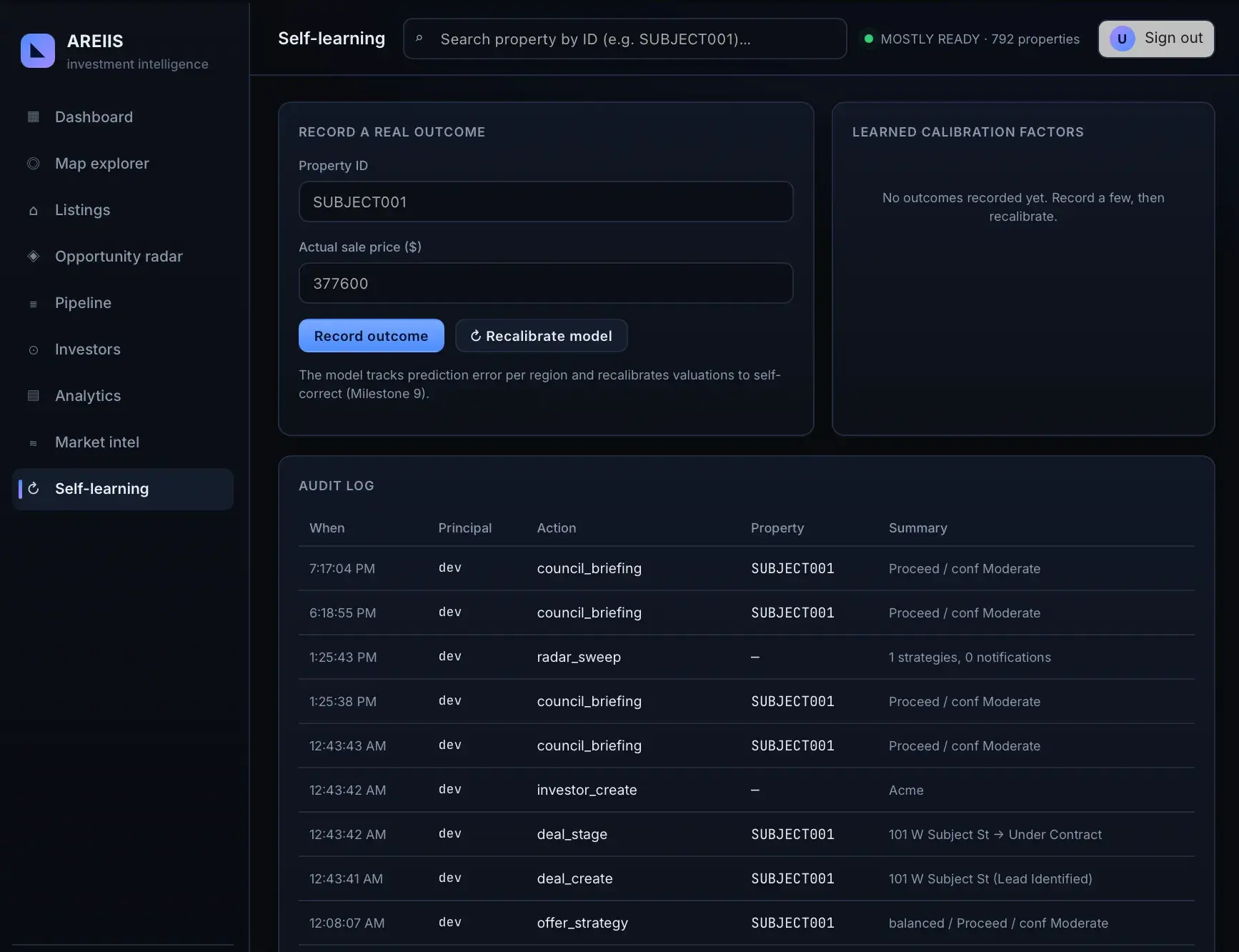Click the Self-learning refresh icon

click(33, 488)
